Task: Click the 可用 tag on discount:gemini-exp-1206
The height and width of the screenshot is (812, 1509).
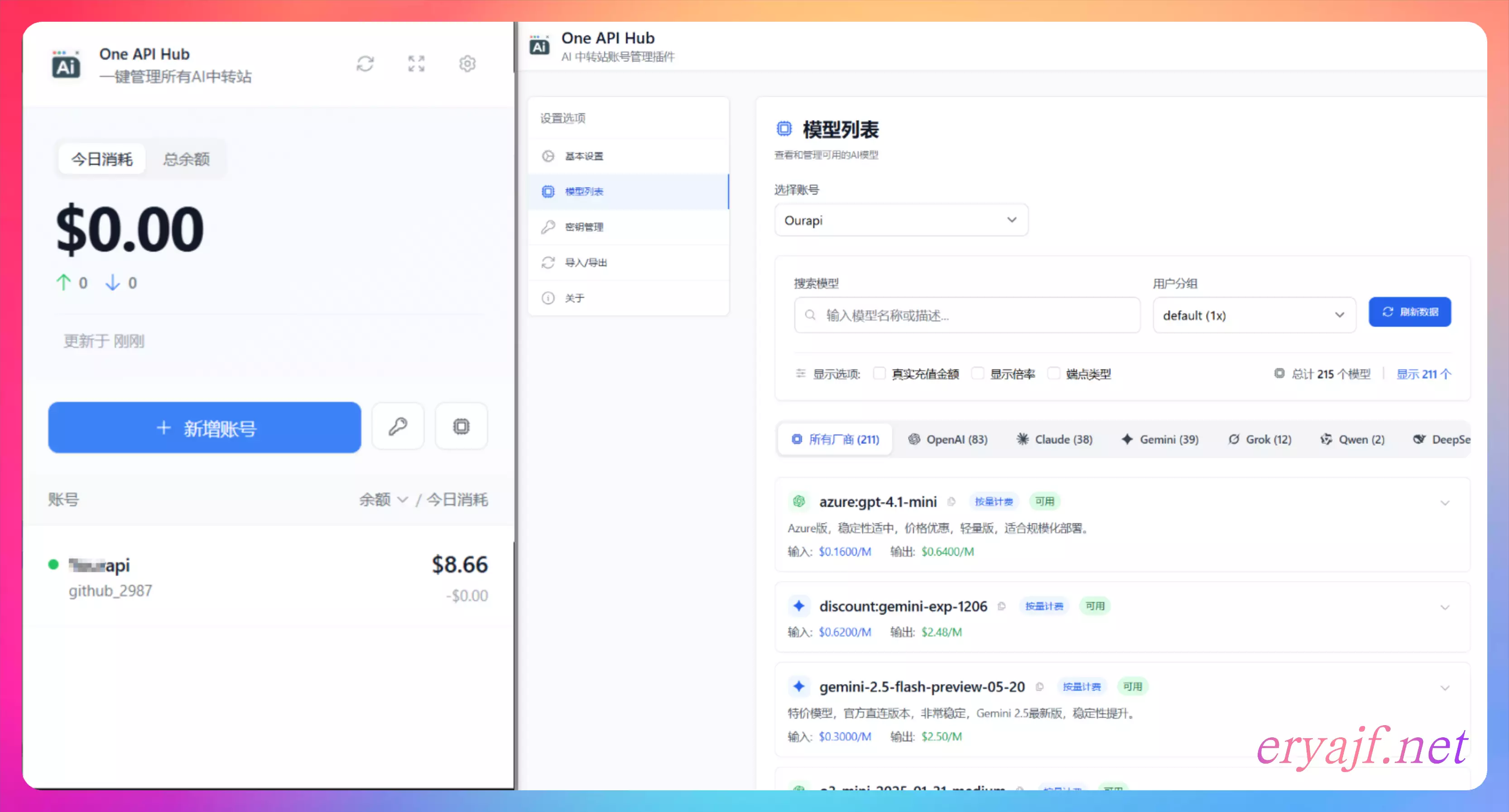Action: pyautogui.click(x=1095, y=606)
